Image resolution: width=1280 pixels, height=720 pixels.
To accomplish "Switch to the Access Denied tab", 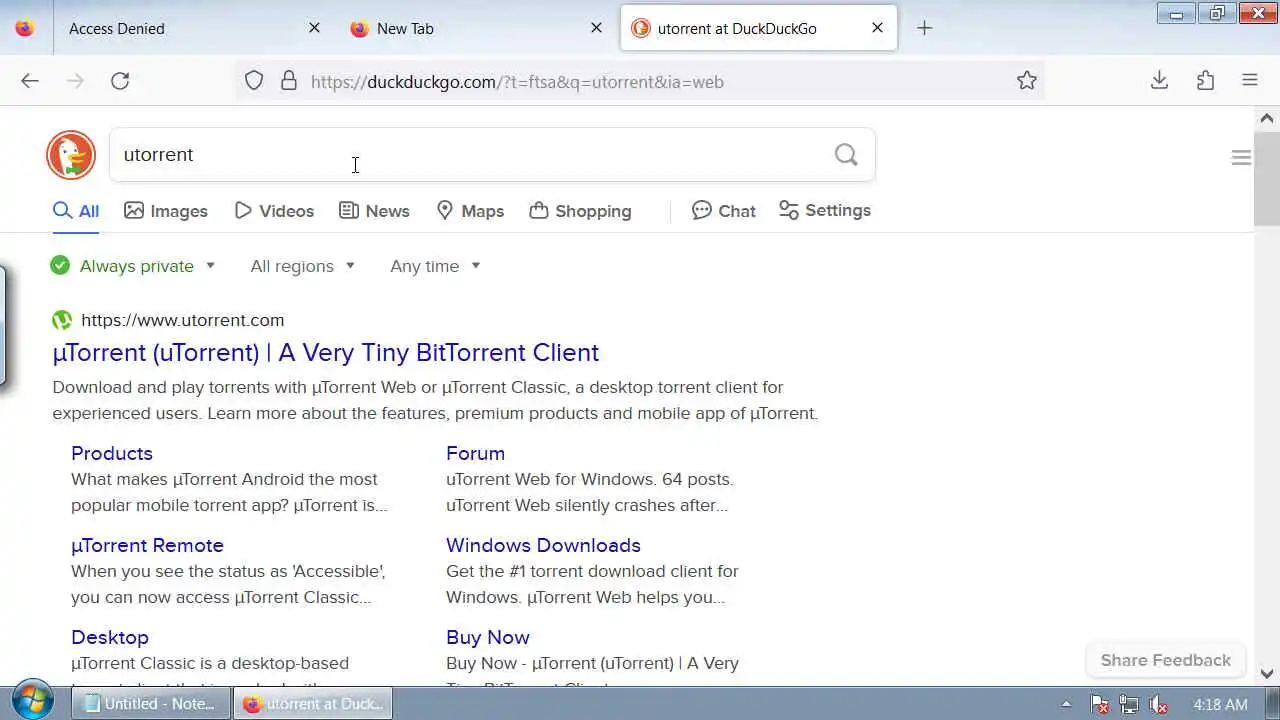I will [x=180, y=28].
